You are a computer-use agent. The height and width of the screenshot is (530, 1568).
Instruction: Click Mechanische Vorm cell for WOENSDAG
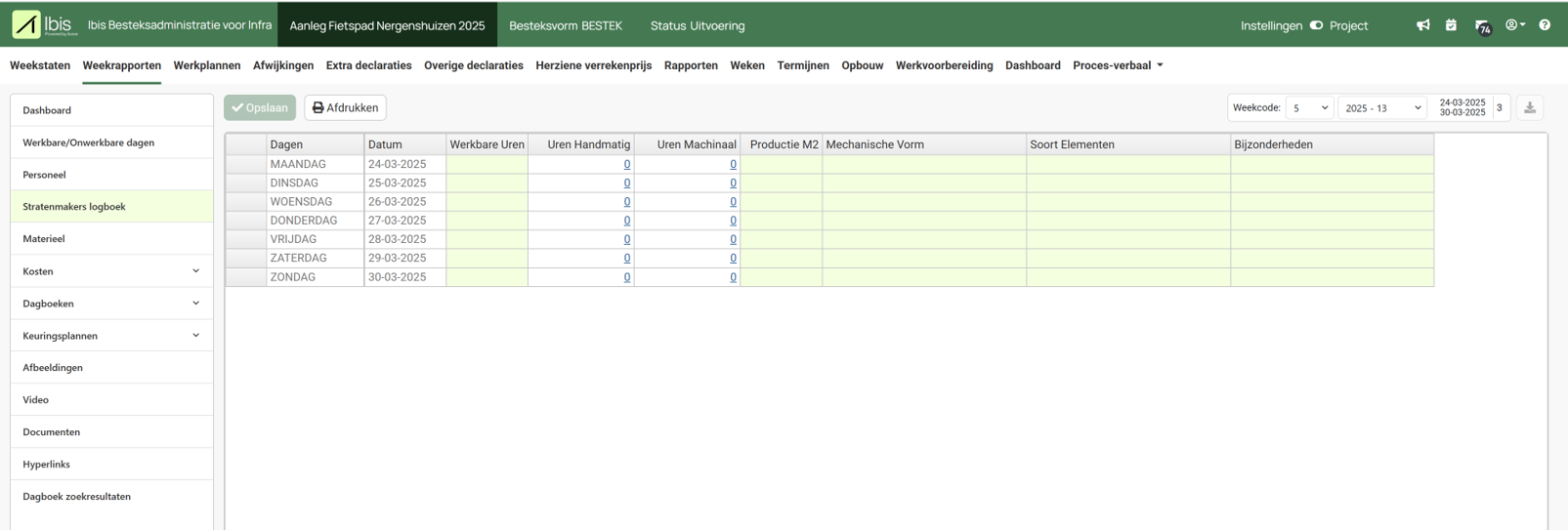coord(924,202)
